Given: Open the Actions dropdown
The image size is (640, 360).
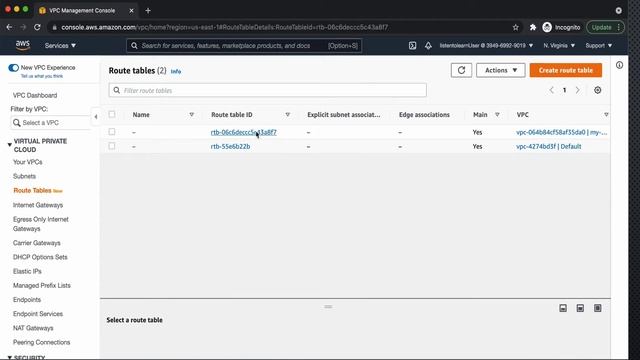Looking at the screenshot, I should 501,70.
